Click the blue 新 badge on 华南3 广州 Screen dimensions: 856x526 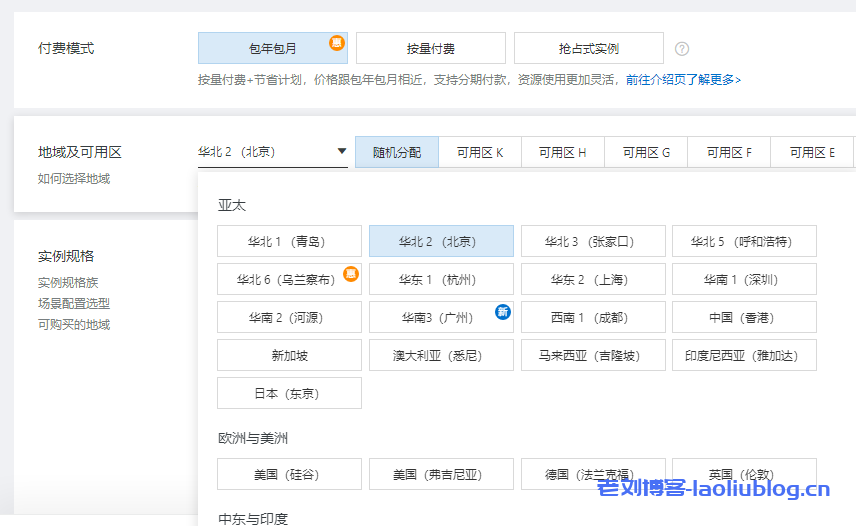click(x=503, y=312)
